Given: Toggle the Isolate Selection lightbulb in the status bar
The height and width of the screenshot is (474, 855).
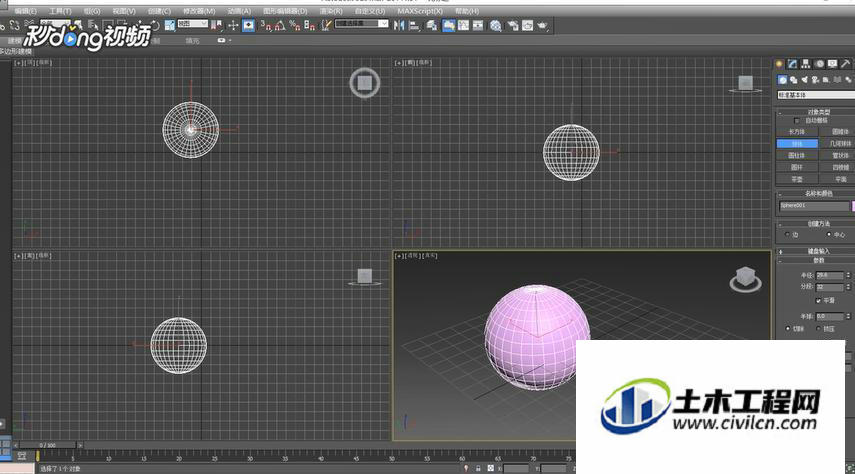Looking at the screenshot, I should [466, 468].
